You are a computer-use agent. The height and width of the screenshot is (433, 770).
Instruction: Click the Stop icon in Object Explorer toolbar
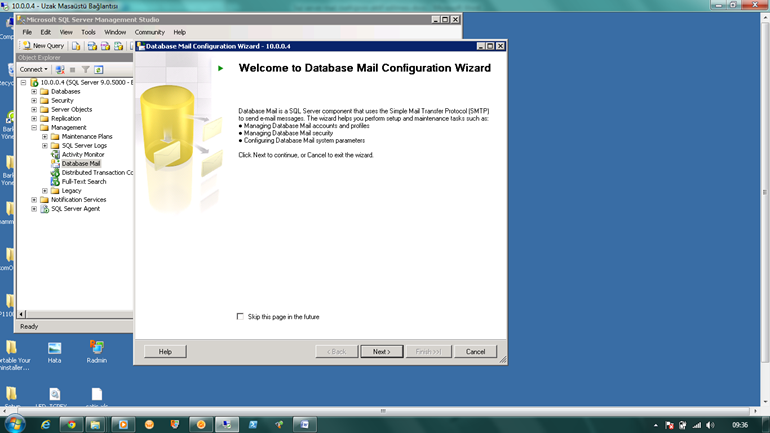73,70
